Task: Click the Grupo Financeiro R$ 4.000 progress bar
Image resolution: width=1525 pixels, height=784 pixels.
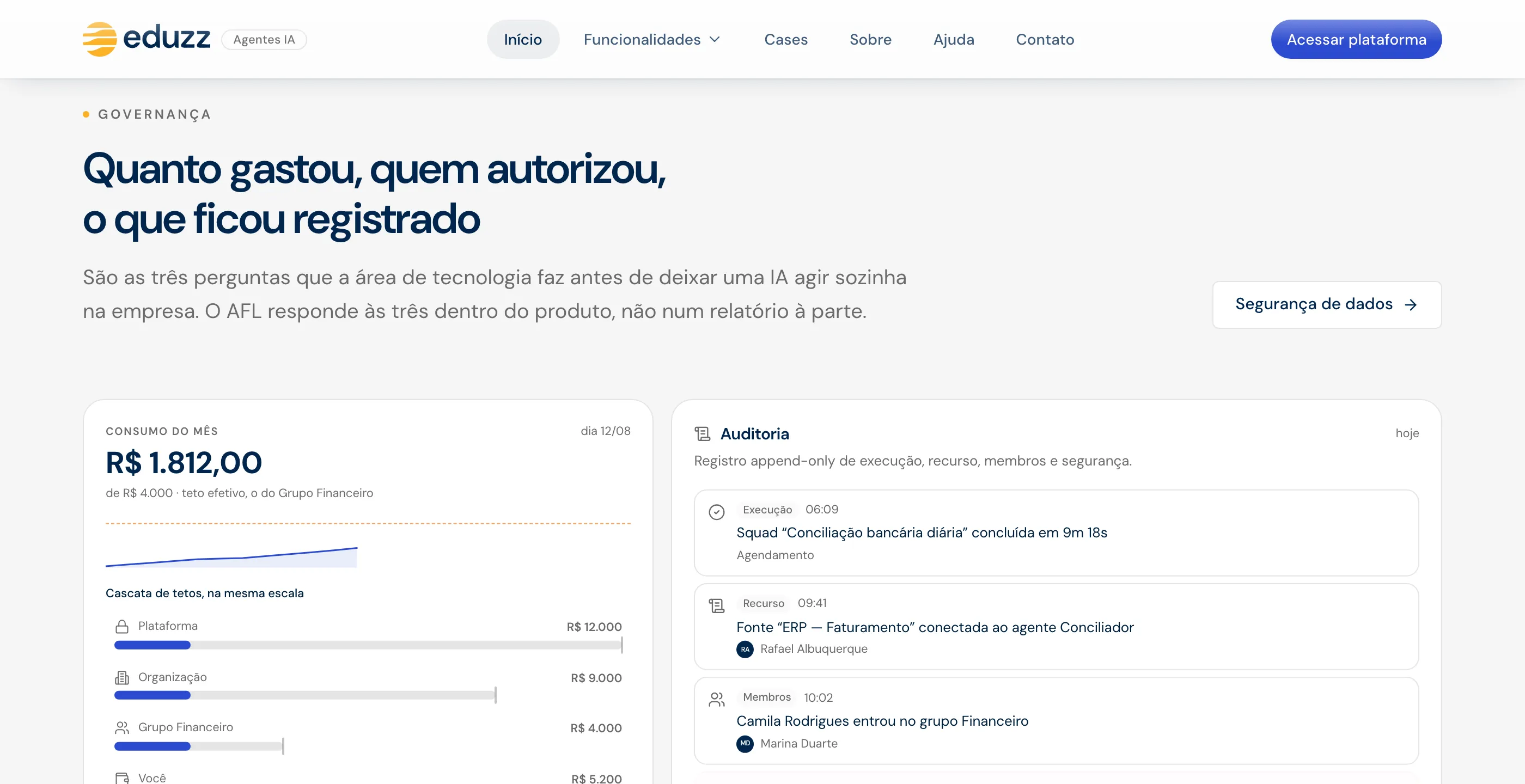Action: point(199,746)
